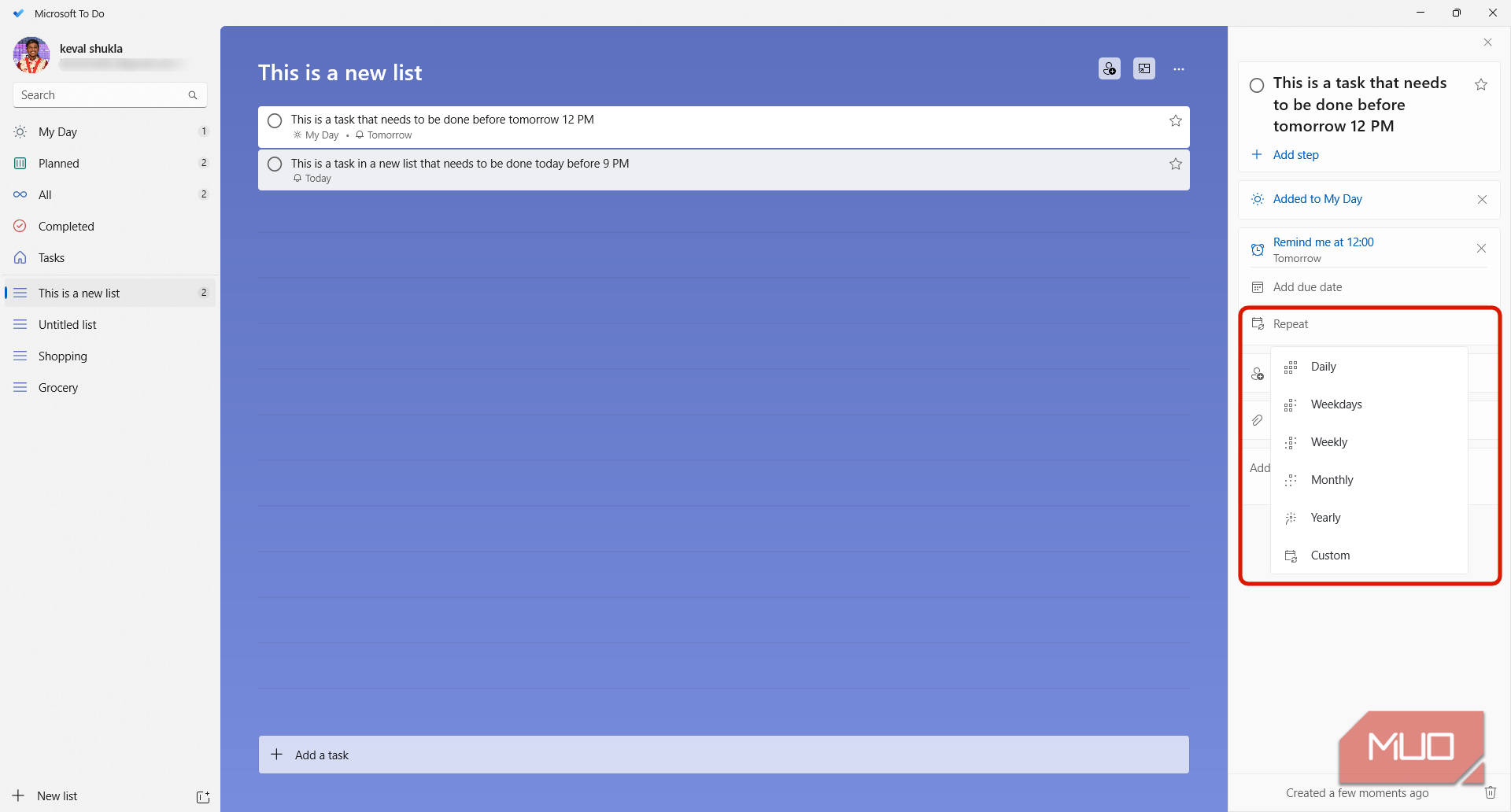Click the search magnifier icon
1511x812 pixels.
click(193, 95)
